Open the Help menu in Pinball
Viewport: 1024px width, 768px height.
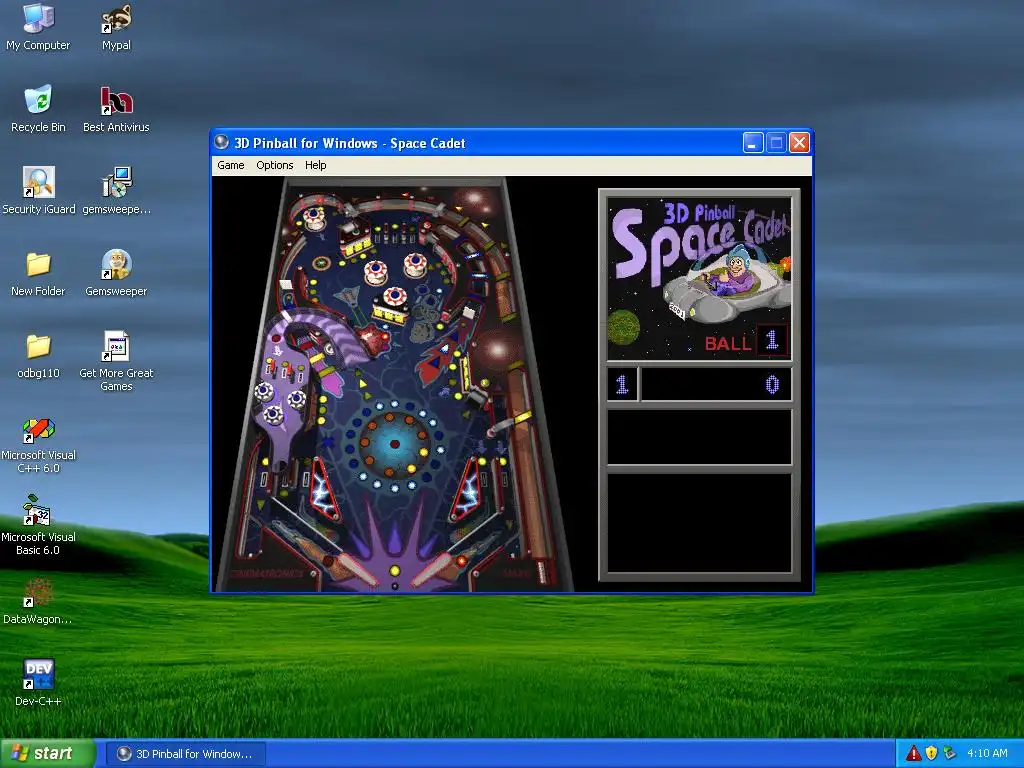tap(315, 165)
